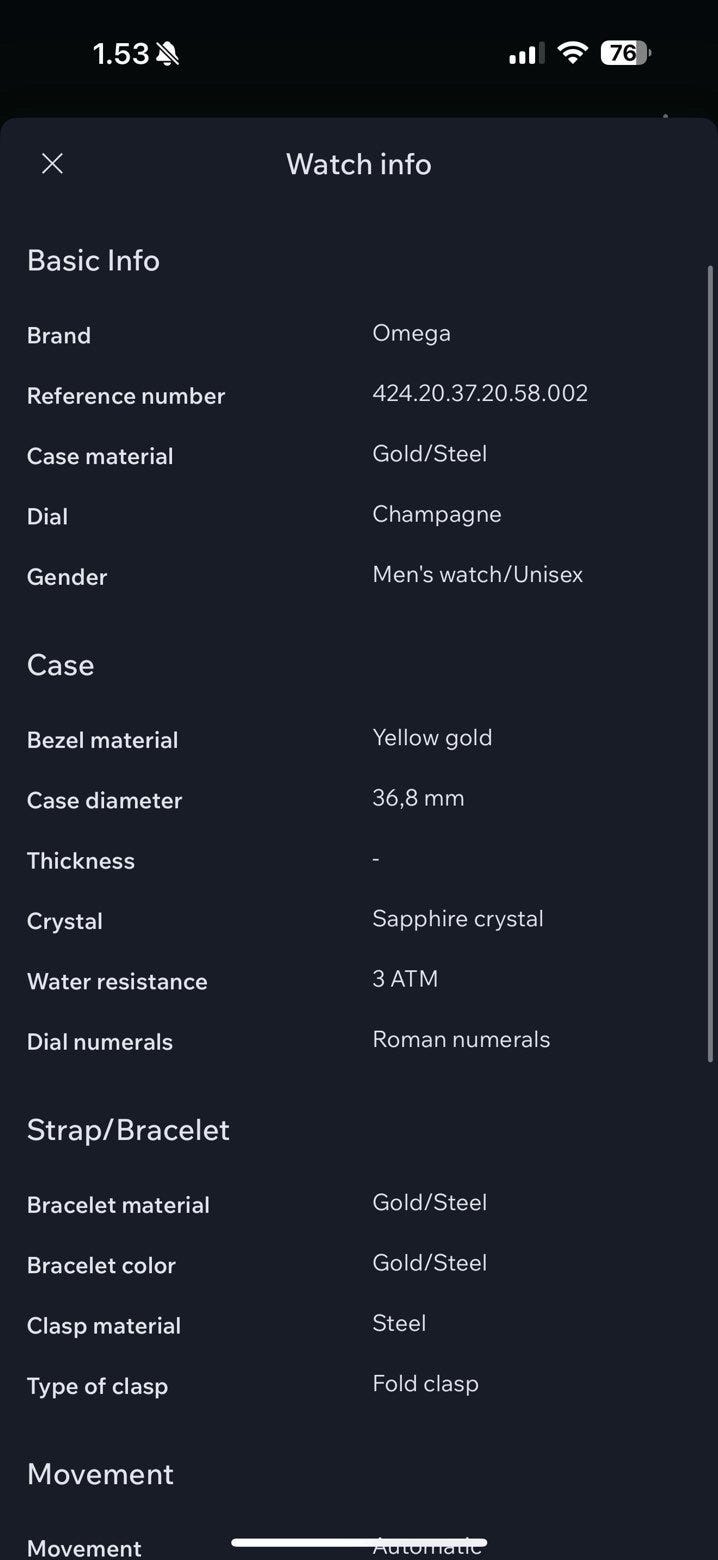
Task: Tap the Roman numerals value
Action: 461,1039
